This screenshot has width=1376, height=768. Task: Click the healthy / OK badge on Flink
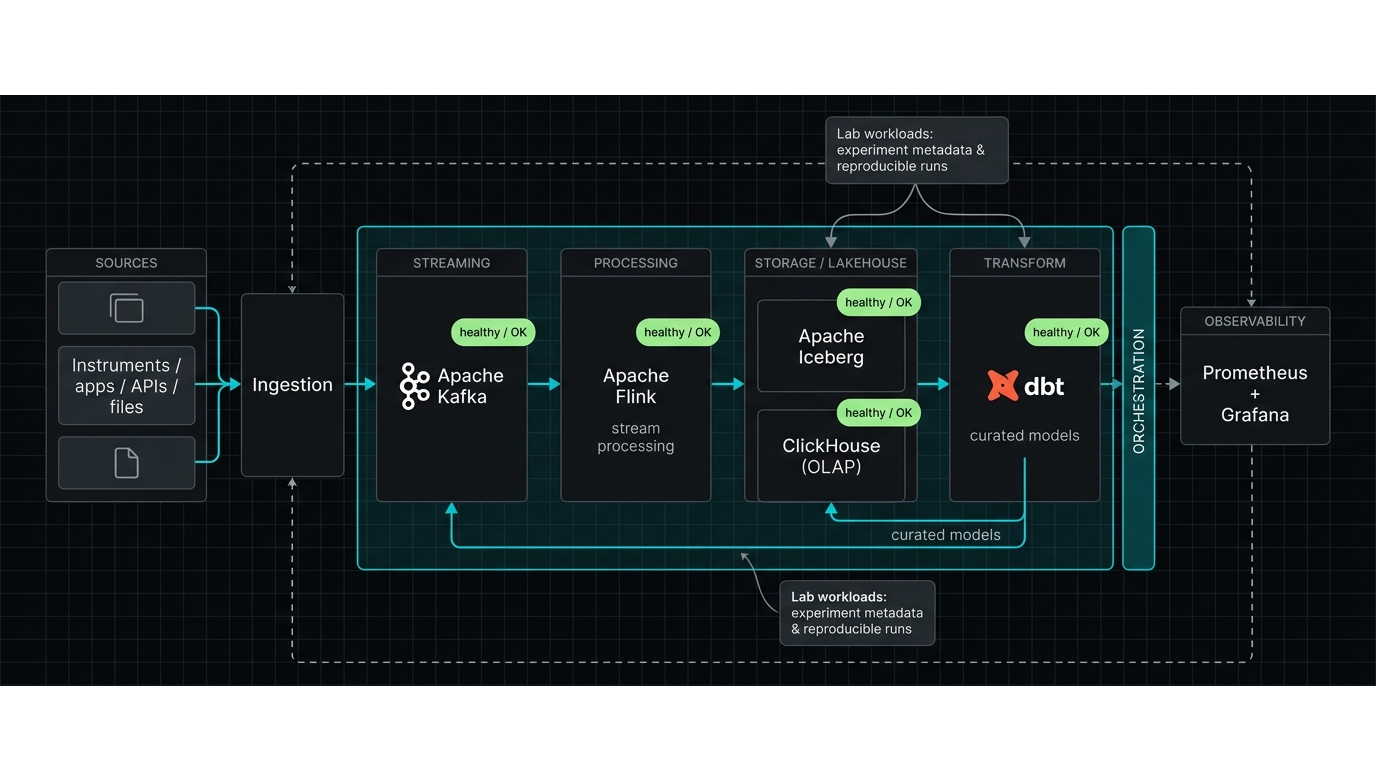click(x=678, y=332)
